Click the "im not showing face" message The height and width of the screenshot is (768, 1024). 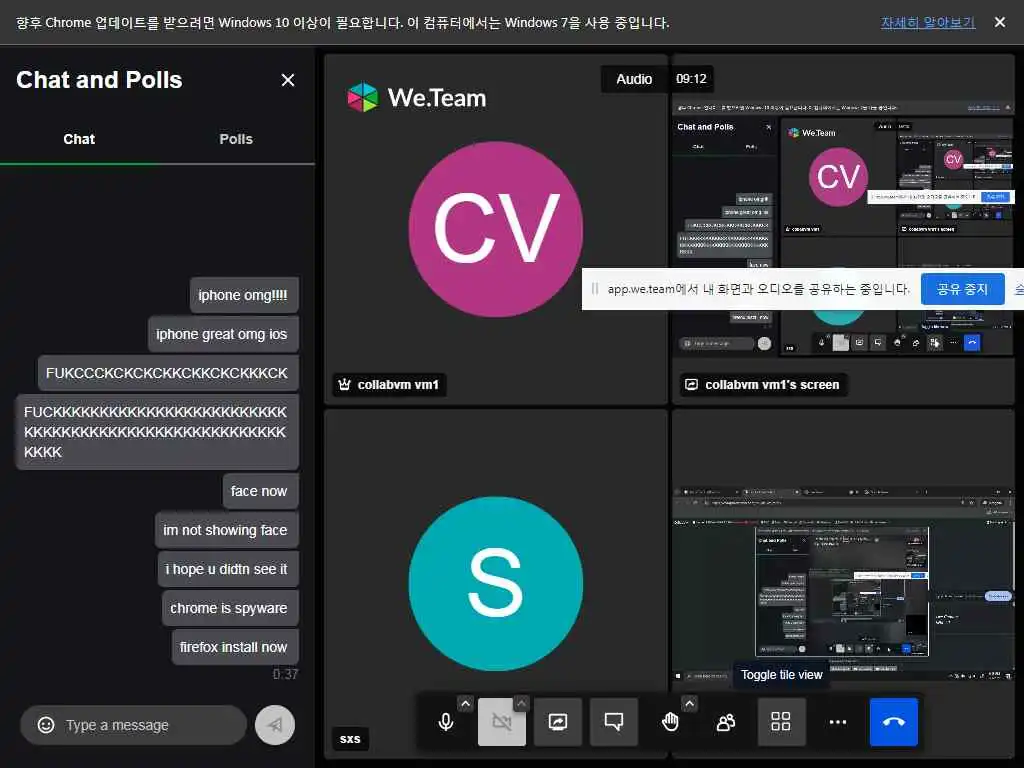pos(227,530)
